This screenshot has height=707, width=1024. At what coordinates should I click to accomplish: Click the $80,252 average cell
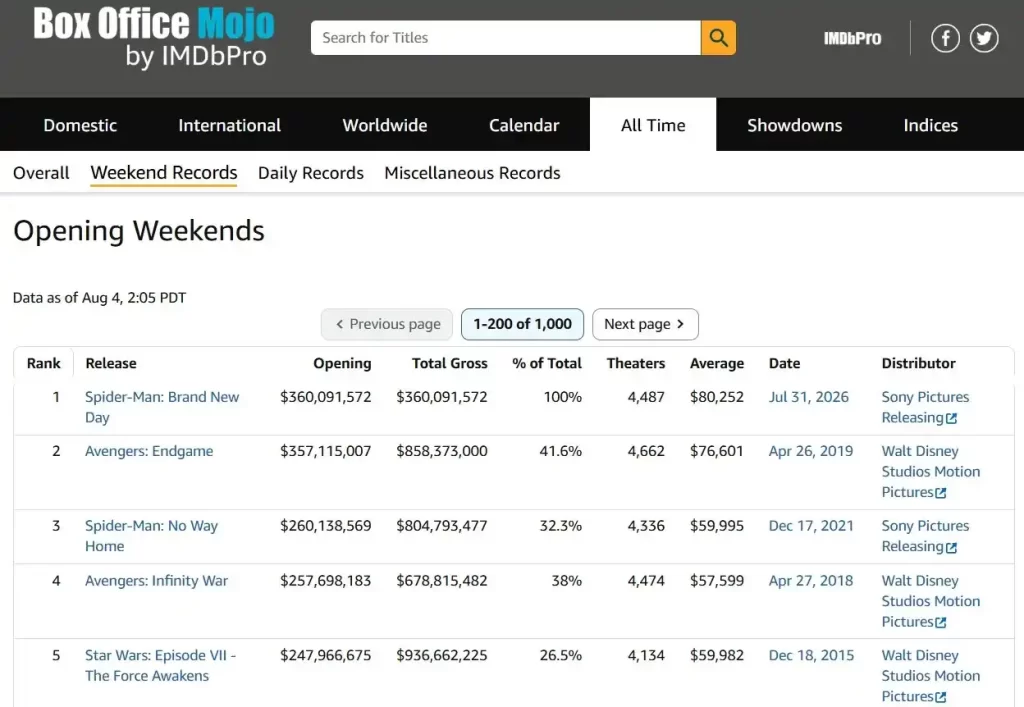716,397
